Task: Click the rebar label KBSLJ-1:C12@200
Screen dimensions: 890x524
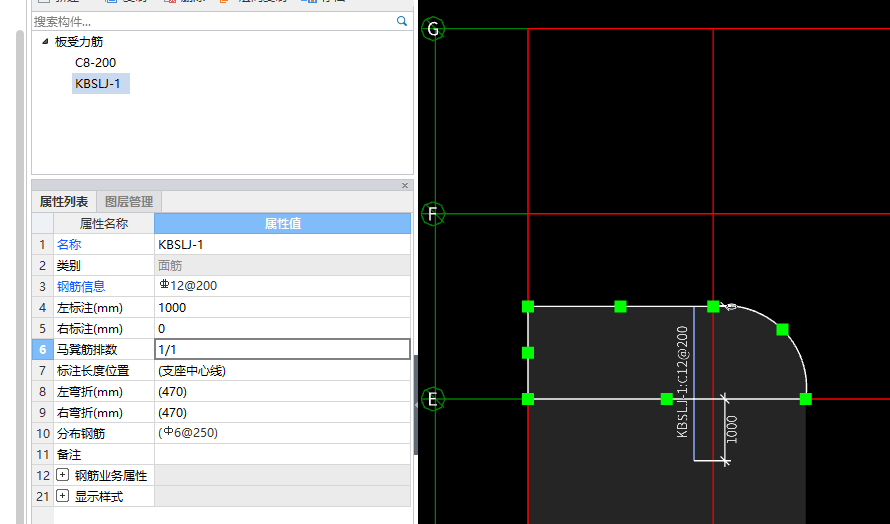Action: tap(682, 382)
